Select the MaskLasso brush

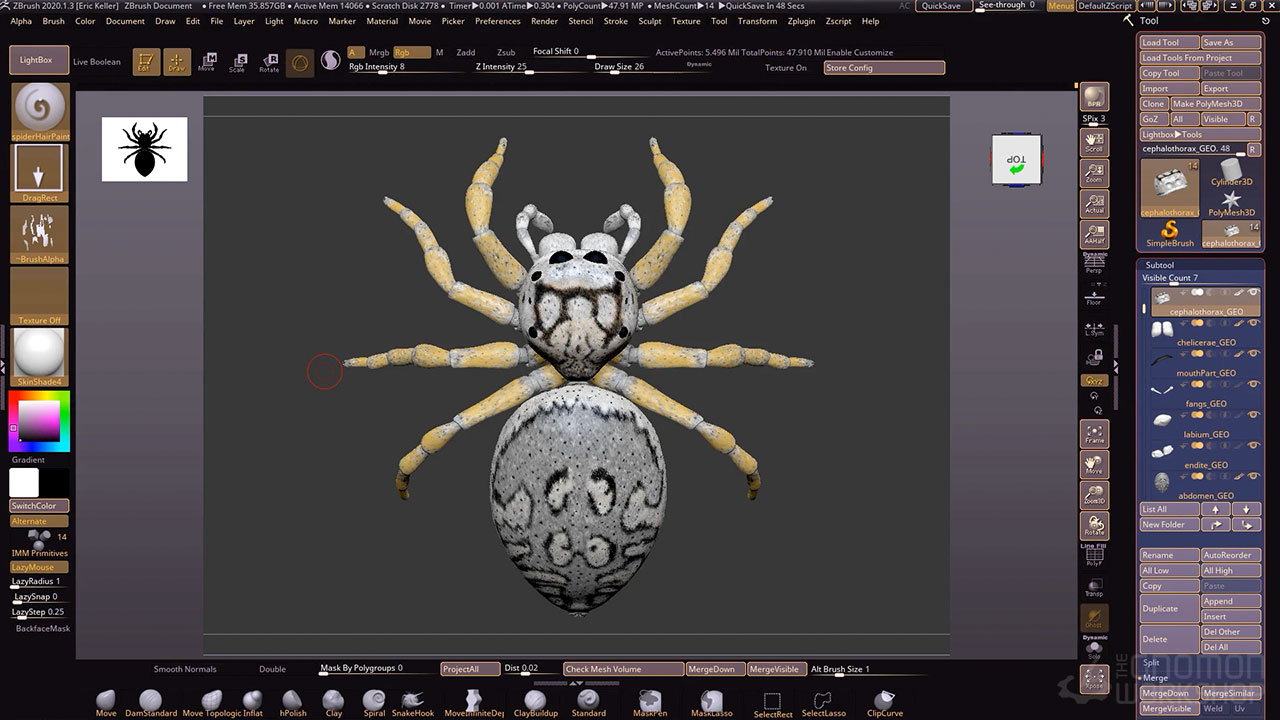[711, 703]
